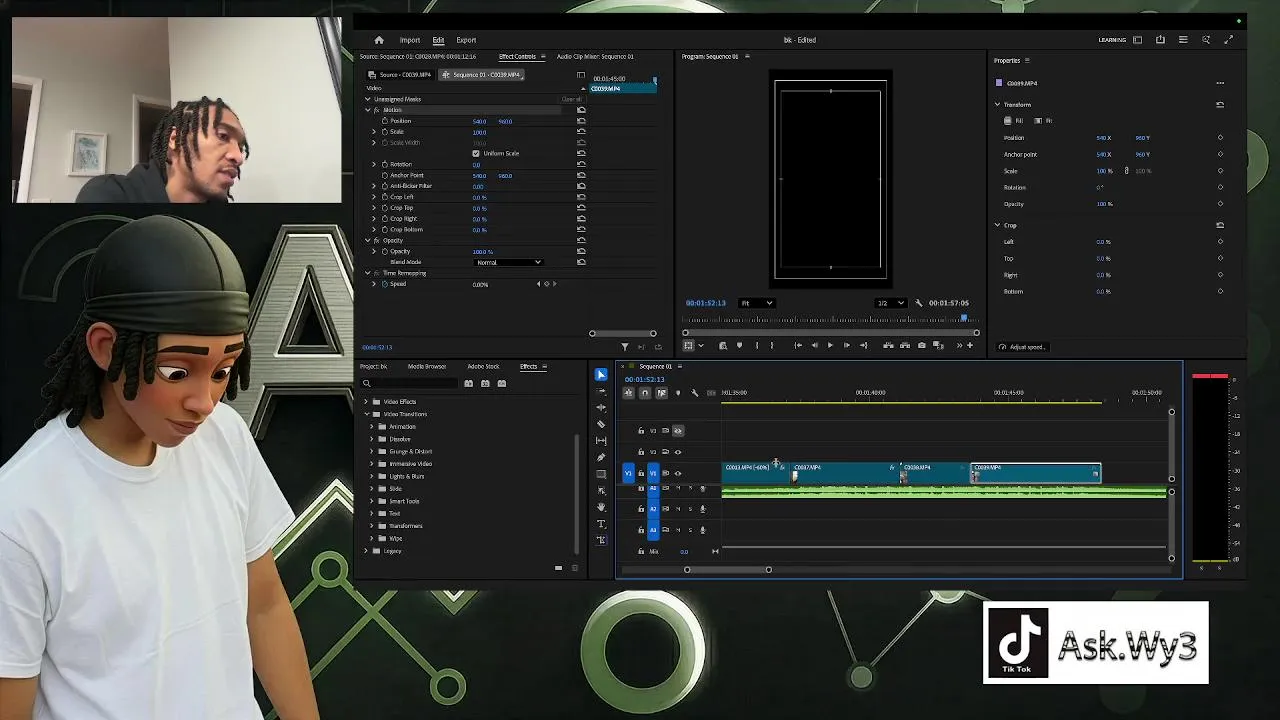This screenshot has width=1280, height=720.
Task: Select the Ripple Edit tool
Action: (x=601, y=408)
